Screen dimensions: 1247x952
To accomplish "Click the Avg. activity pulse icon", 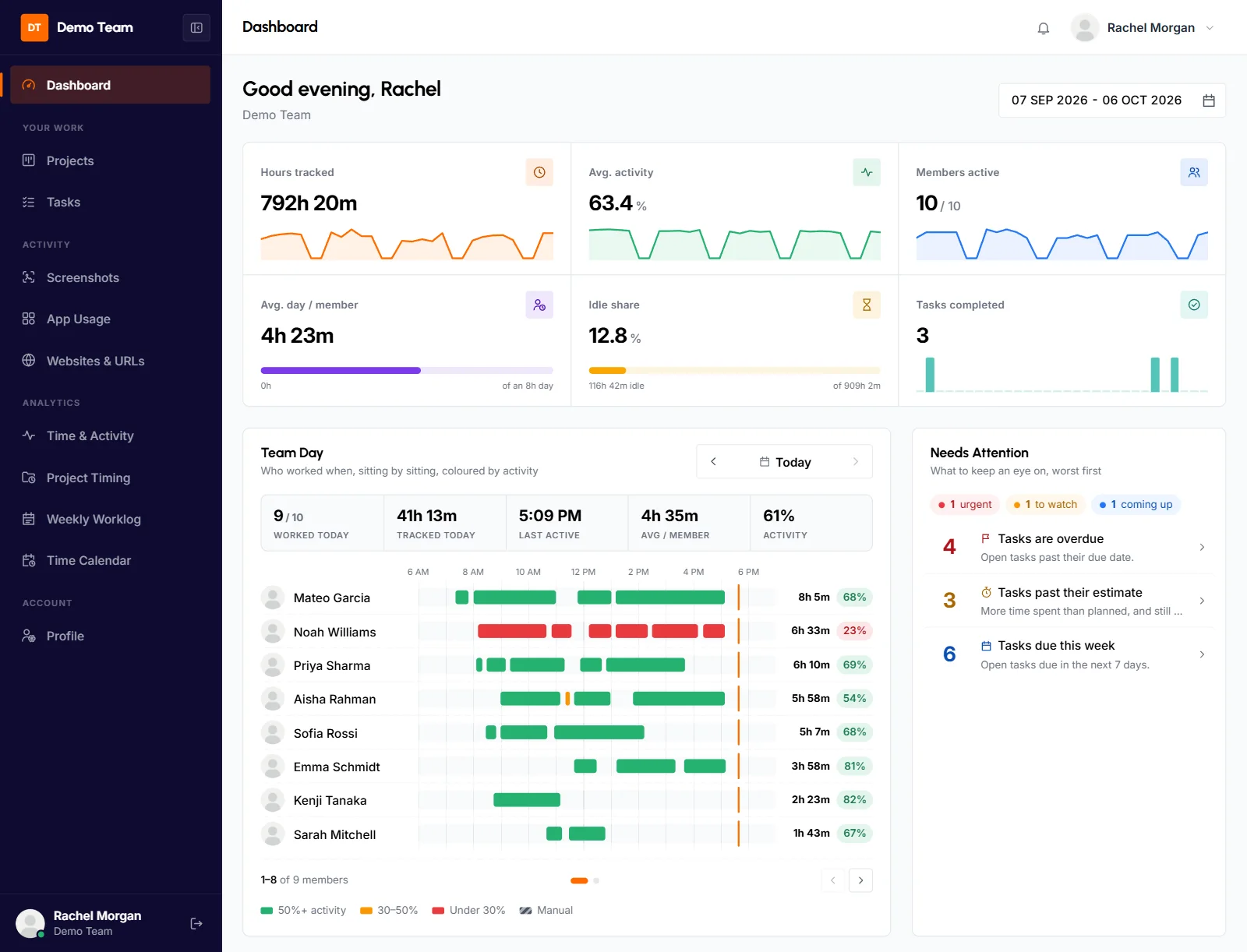I will pyautogui.click(x=867, y=172).
